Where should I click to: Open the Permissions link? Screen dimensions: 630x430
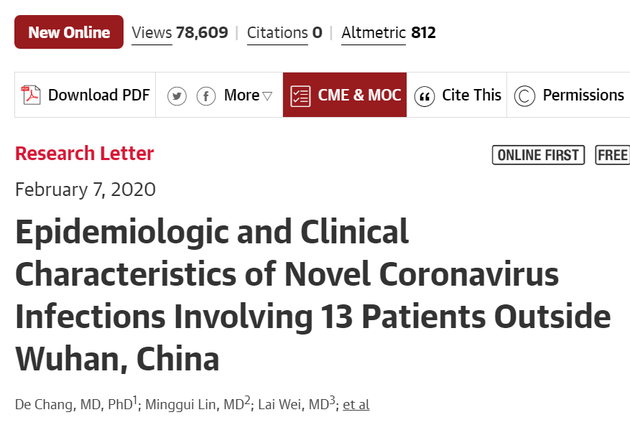coord(583,95)
